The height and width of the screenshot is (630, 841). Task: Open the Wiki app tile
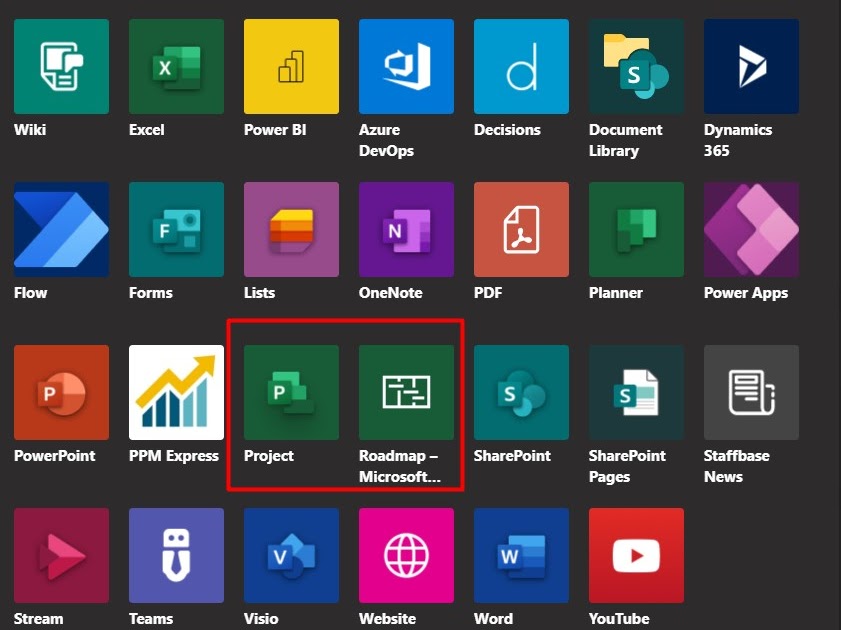[x=61, y=66]
